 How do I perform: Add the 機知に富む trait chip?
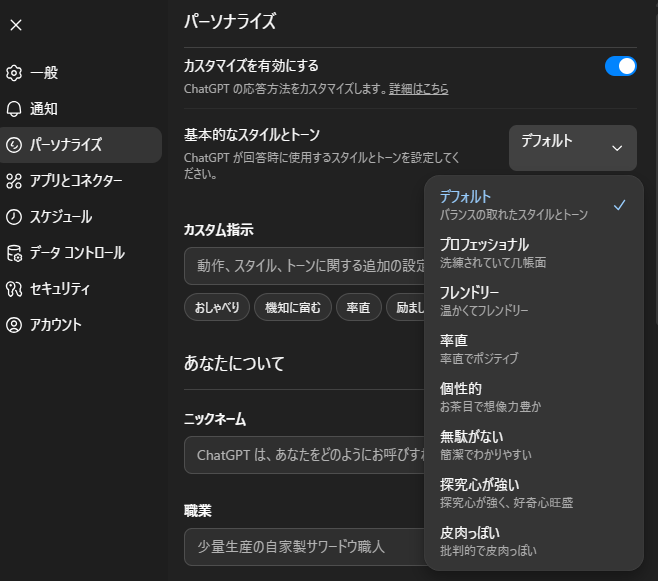(293, 307)
